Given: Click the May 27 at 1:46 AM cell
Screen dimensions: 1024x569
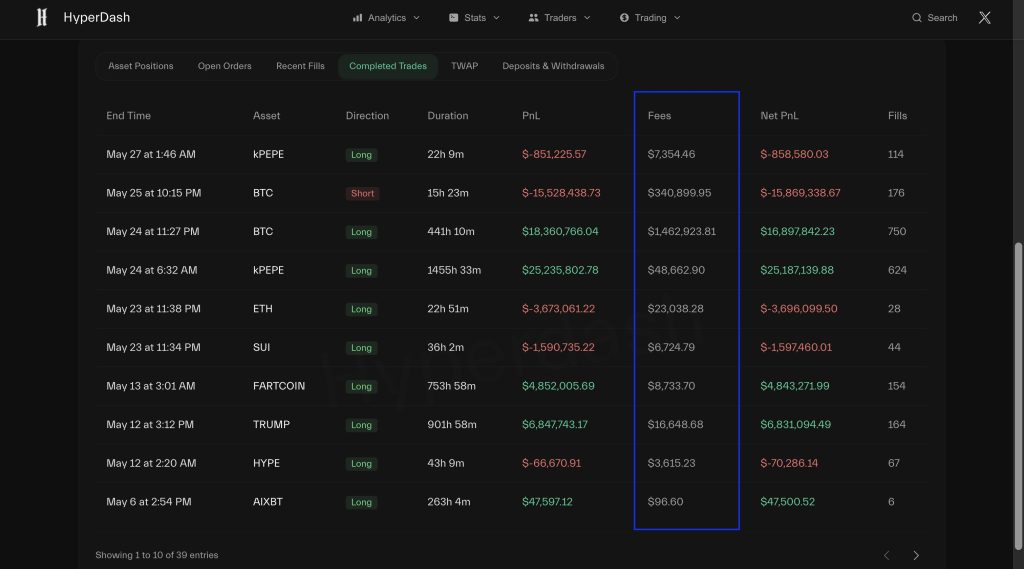Looking at the screenshot, I should click(x=151, y=154).
